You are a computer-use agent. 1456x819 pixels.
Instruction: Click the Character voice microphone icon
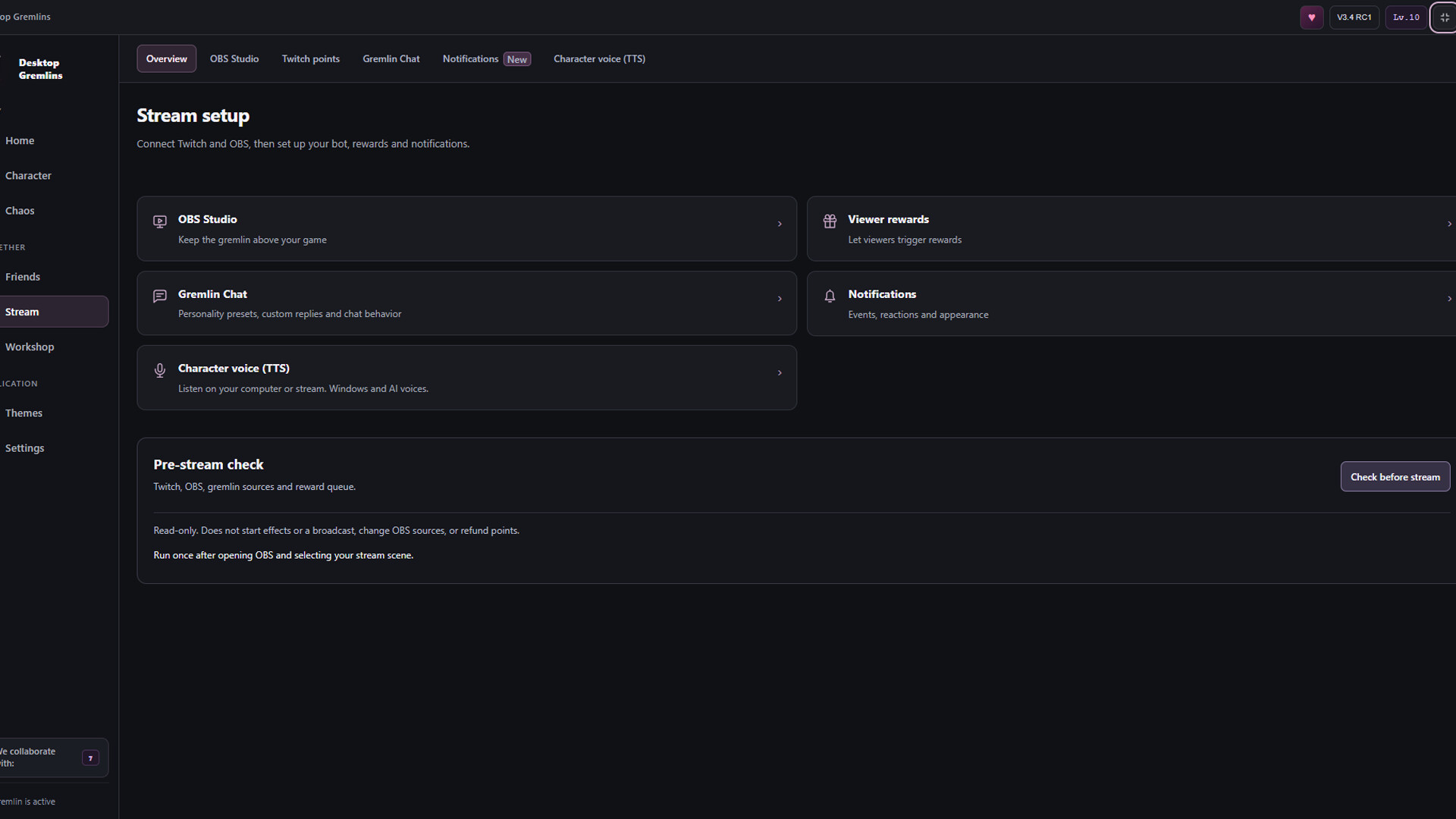pyautogui.click(x=159, y=370)
